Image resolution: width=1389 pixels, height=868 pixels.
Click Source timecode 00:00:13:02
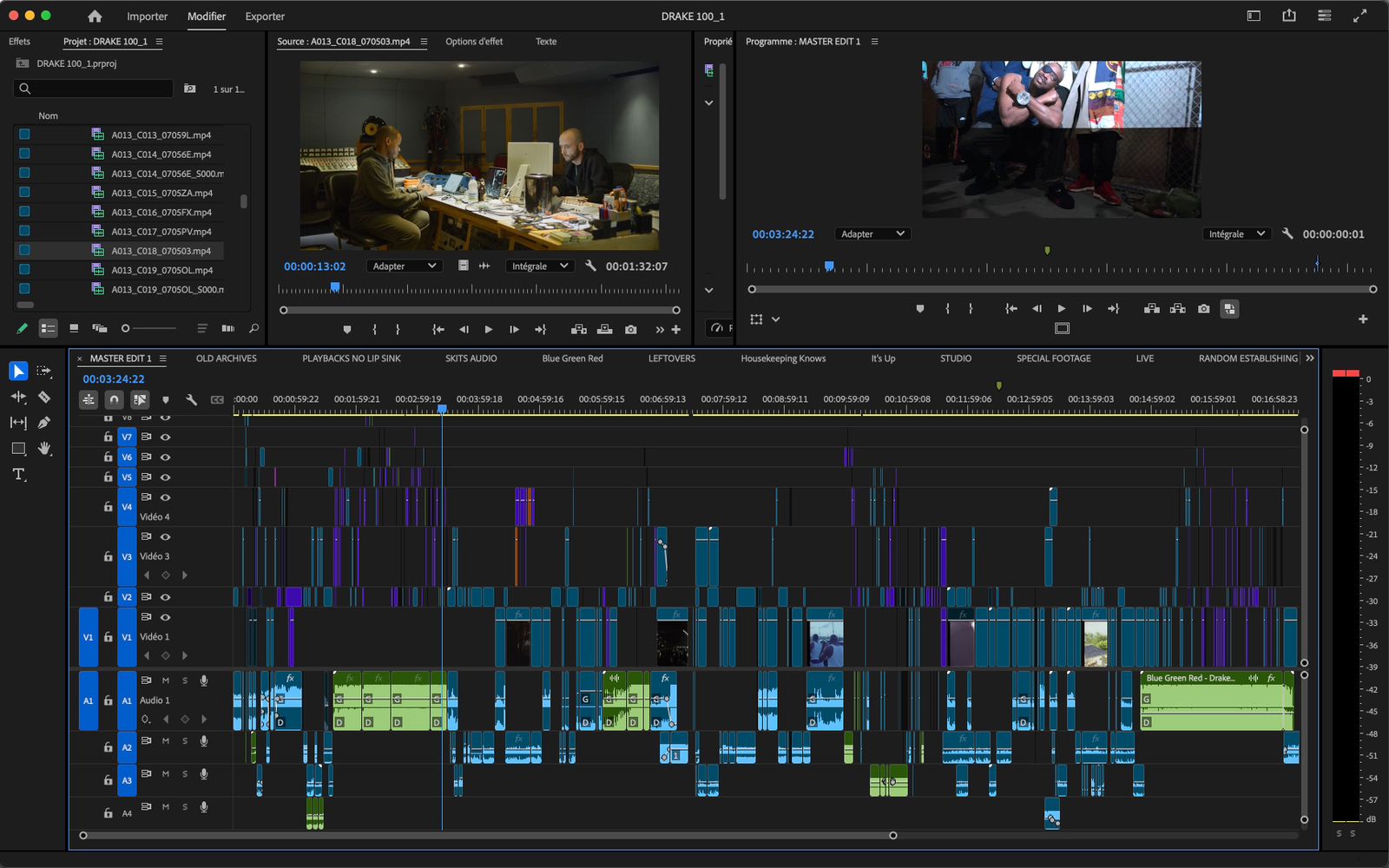[x=314, y=266]
